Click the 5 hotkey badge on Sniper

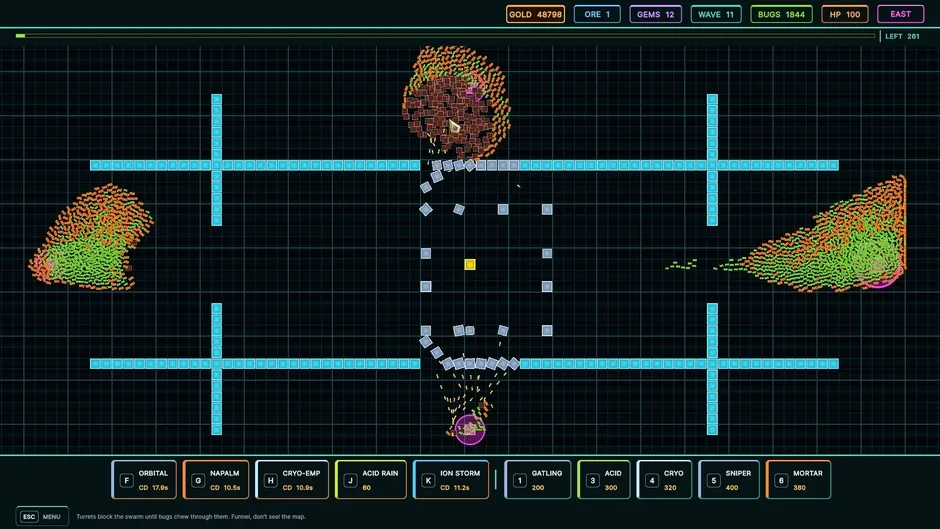pos(713,480)
